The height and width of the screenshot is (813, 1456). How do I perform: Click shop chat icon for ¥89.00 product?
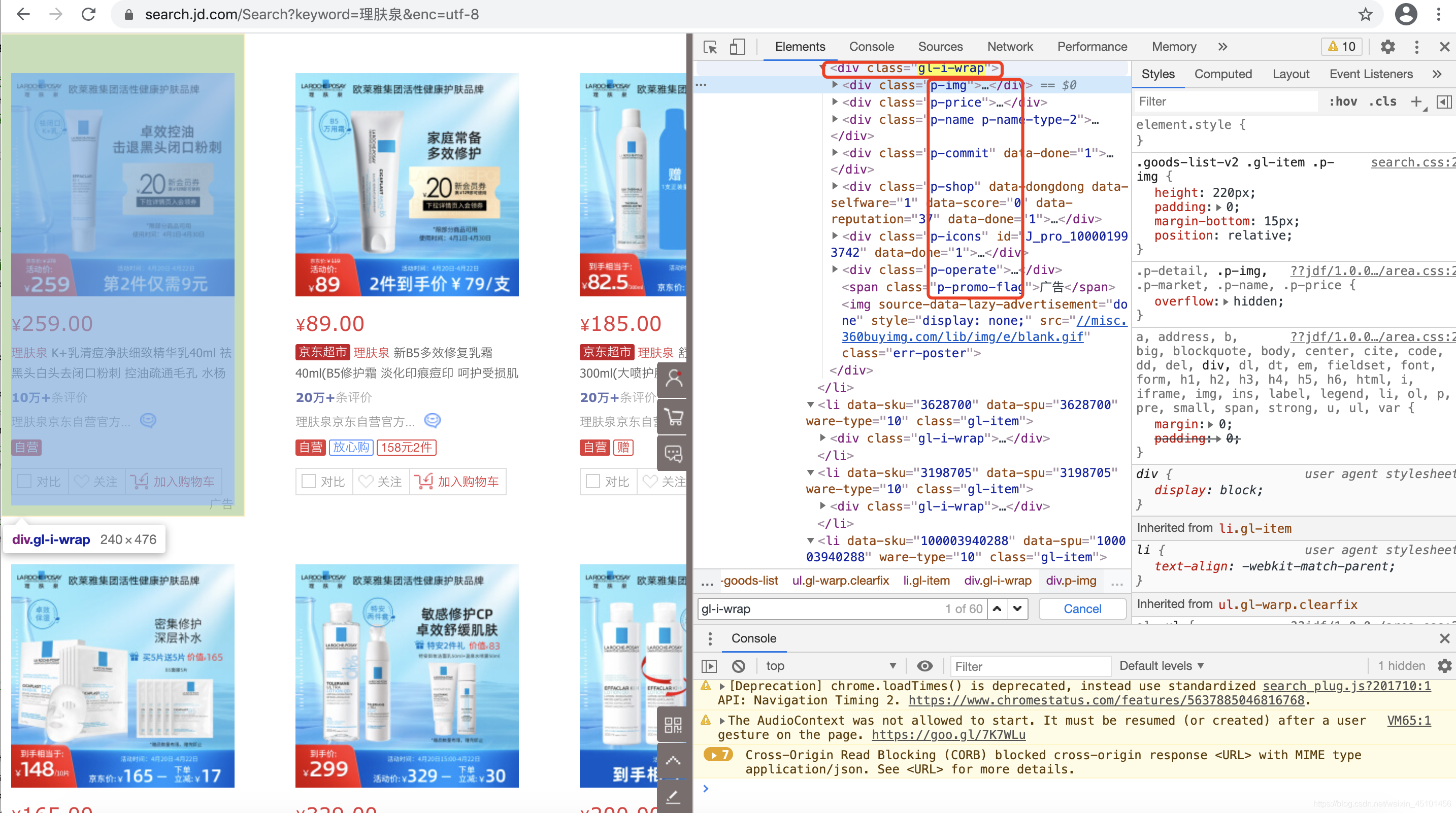pyautogui.click(x=432, y=421)
